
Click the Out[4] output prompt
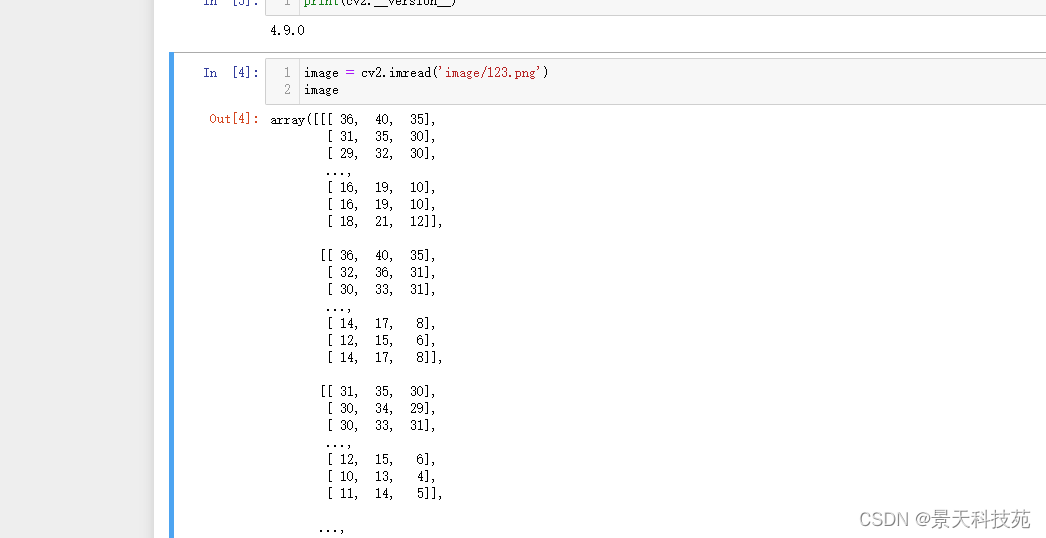click(234, 119)
